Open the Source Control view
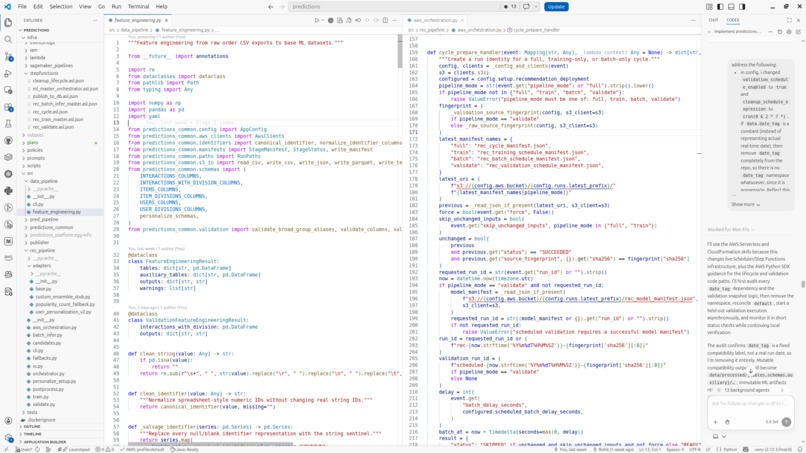The height and width of the screenshot is (453, 806). click(8, 57)
